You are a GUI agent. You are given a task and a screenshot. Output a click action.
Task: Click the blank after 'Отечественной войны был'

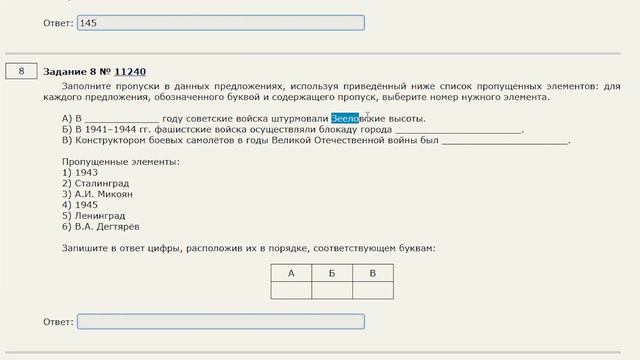[505, 140]
